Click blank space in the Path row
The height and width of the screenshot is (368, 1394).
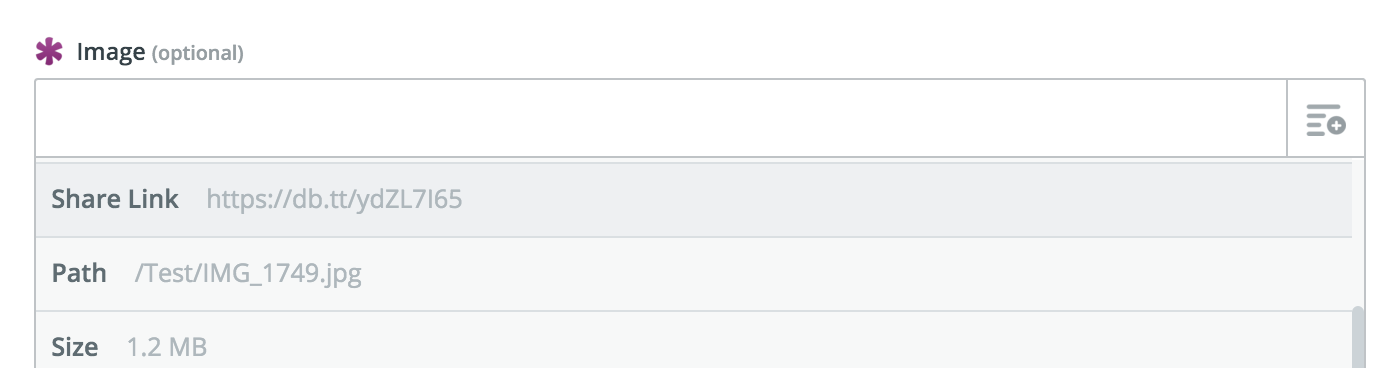point(850,274)
